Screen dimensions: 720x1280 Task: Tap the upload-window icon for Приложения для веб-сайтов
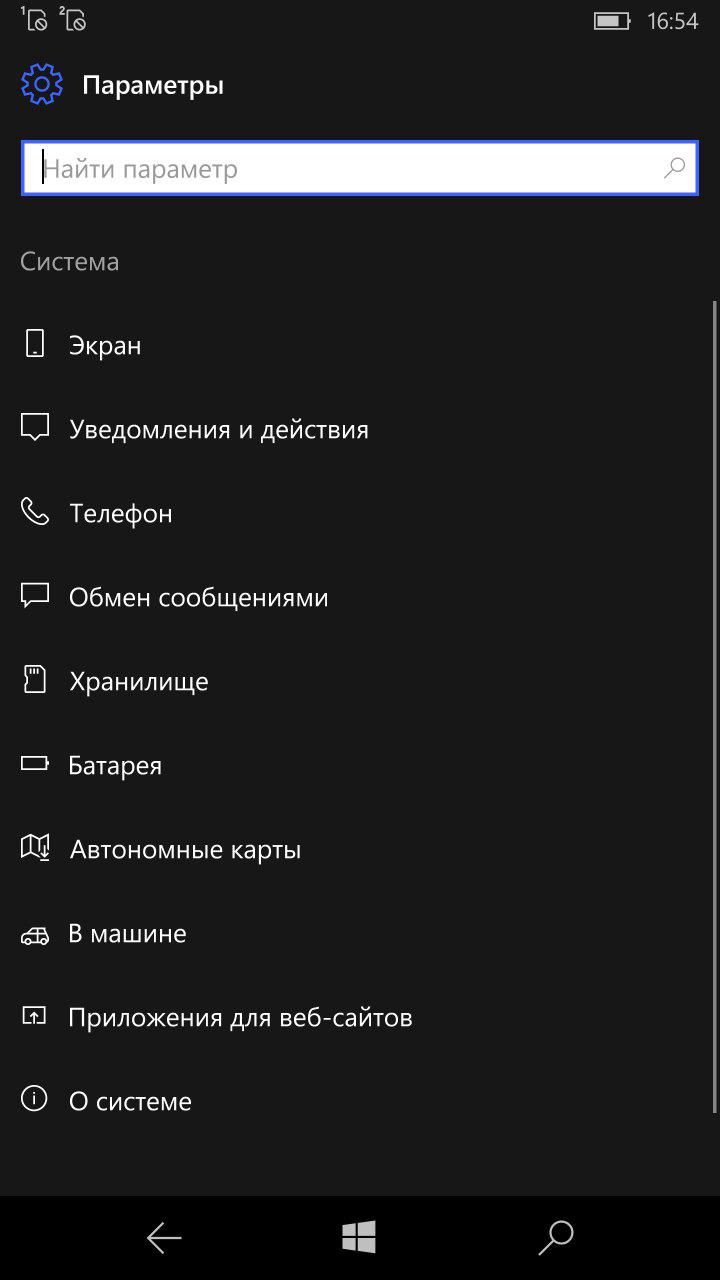click(35, 1016)
